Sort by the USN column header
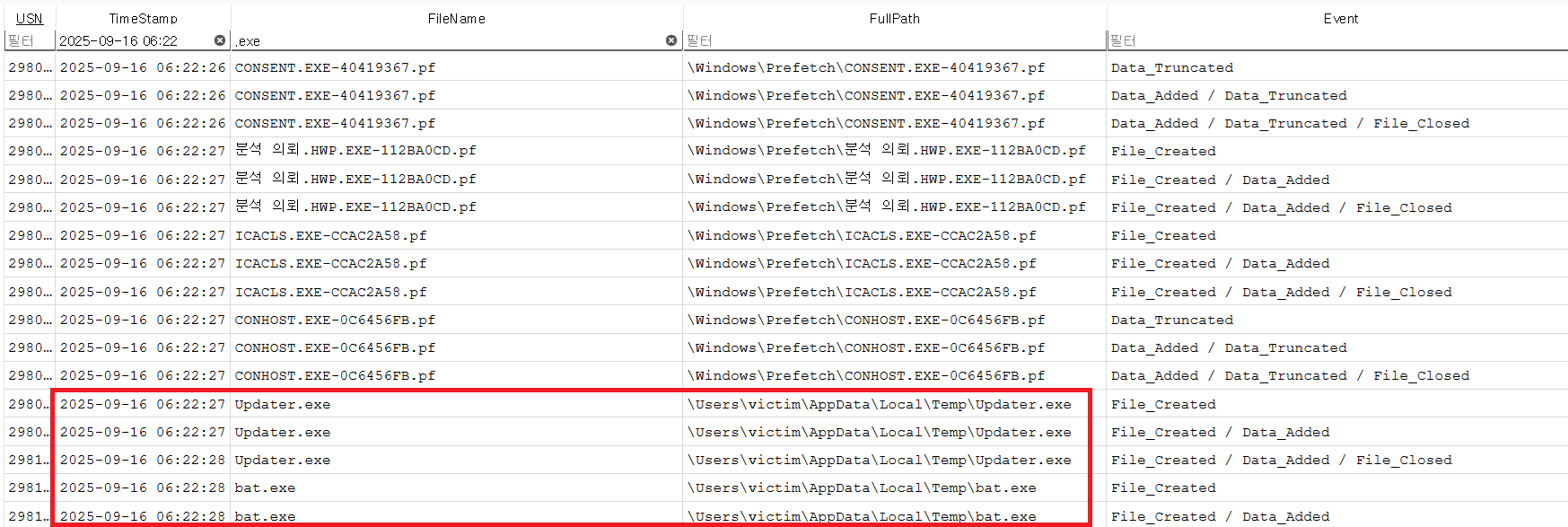1568x527 pixels. point(30,18)
